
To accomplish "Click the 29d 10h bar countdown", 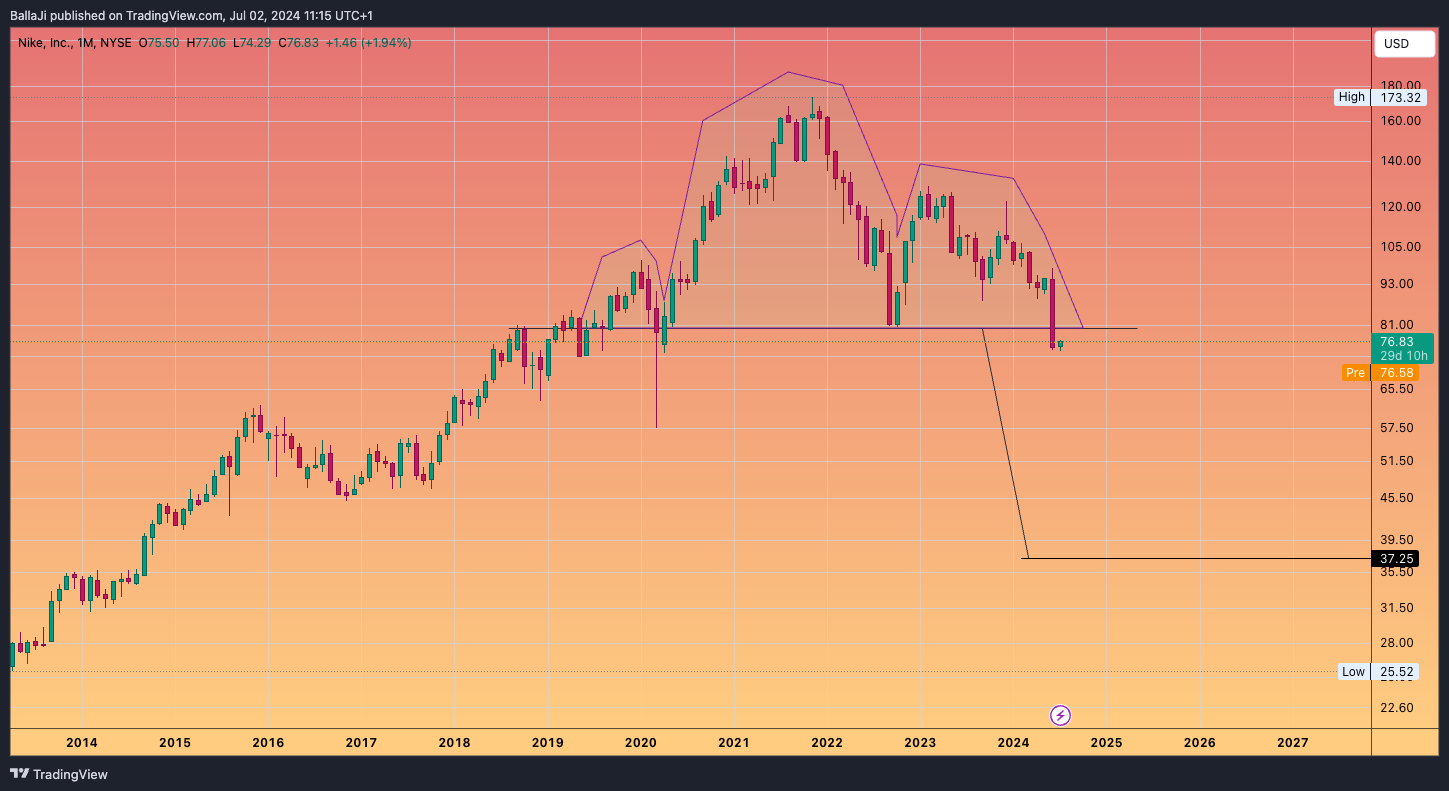I will [x=1403, y=356].
